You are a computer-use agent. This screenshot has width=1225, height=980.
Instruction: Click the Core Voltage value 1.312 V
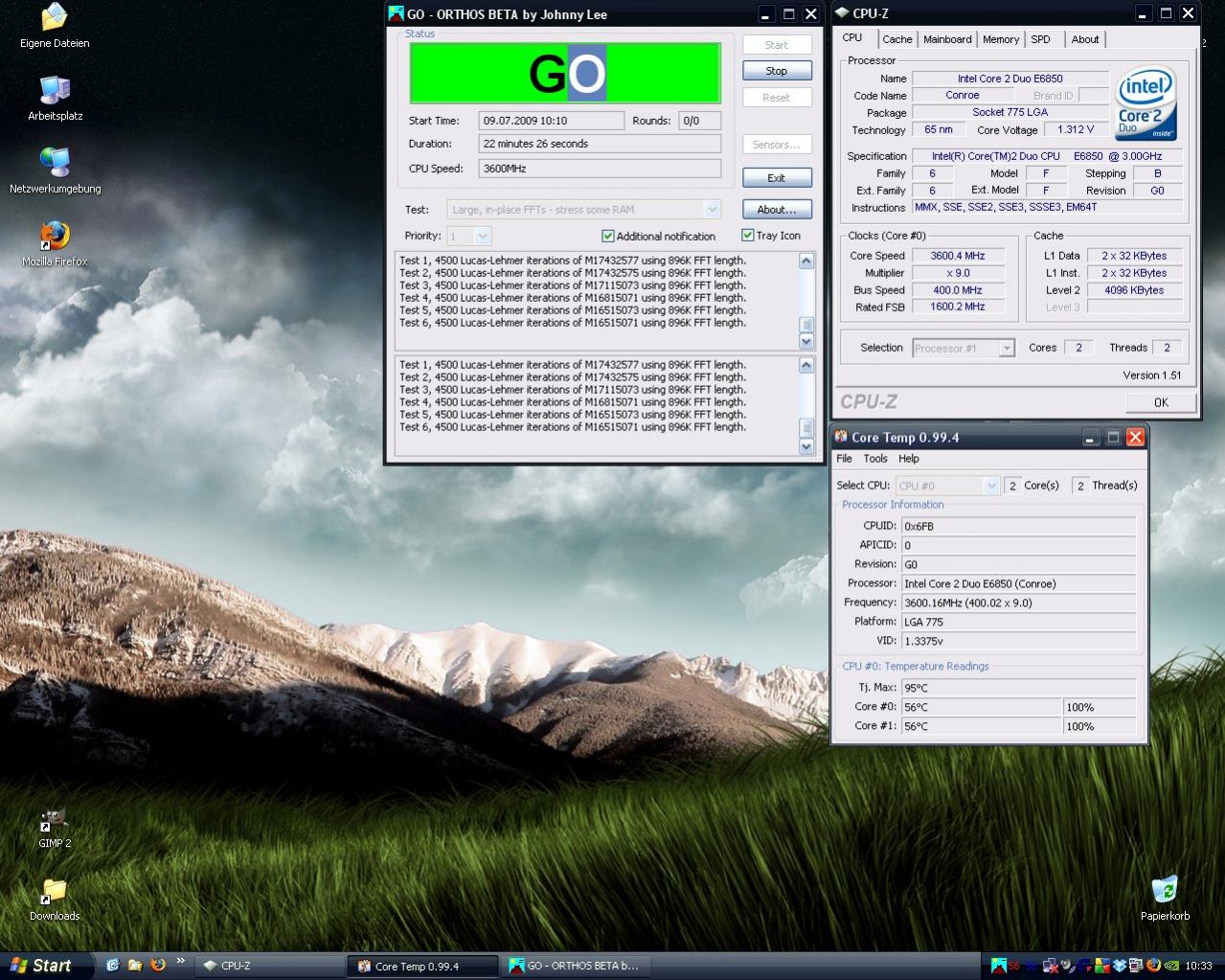click(1076, 129)
